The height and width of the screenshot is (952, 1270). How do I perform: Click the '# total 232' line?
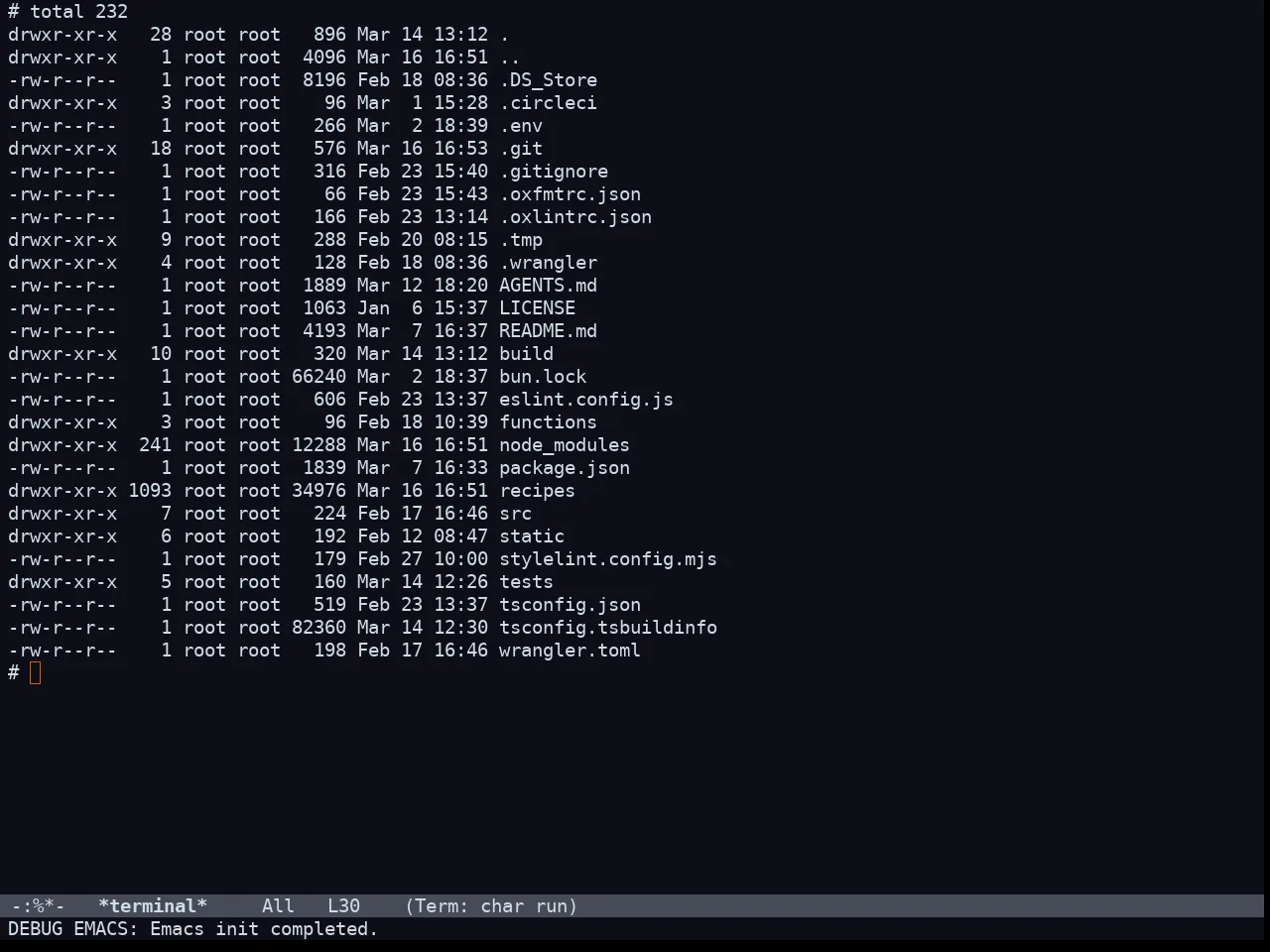pos(67,12)
